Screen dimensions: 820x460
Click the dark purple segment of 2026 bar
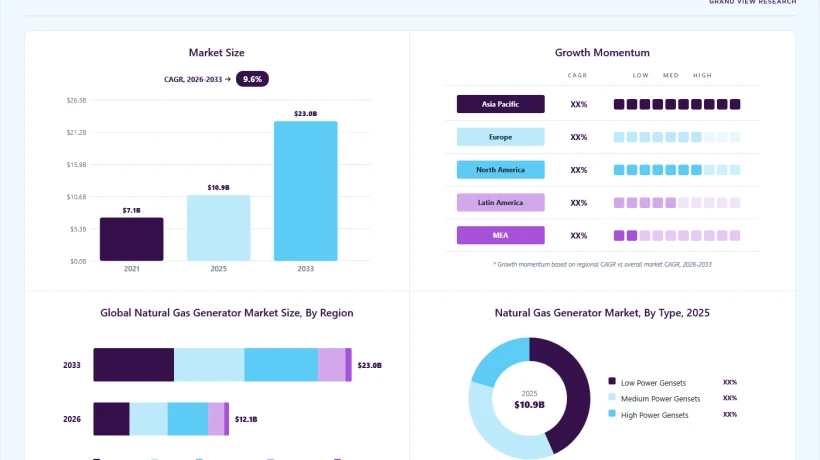coord(111,419)
